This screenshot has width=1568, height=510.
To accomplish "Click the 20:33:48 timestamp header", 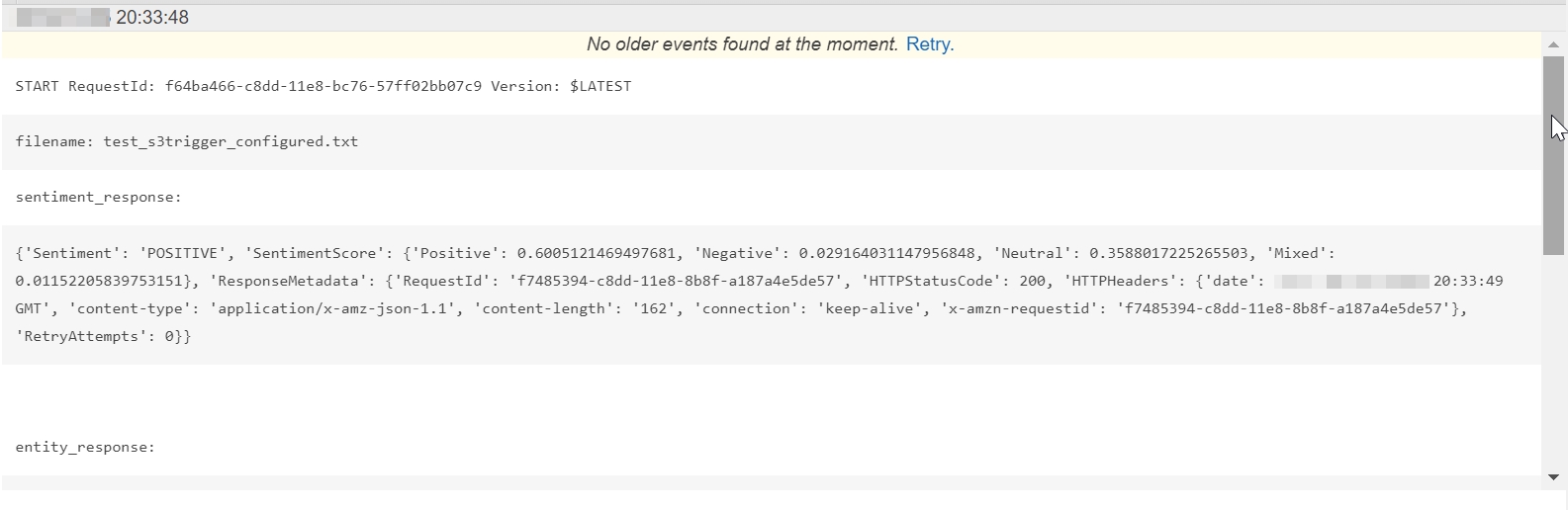I will click(152, 18).
